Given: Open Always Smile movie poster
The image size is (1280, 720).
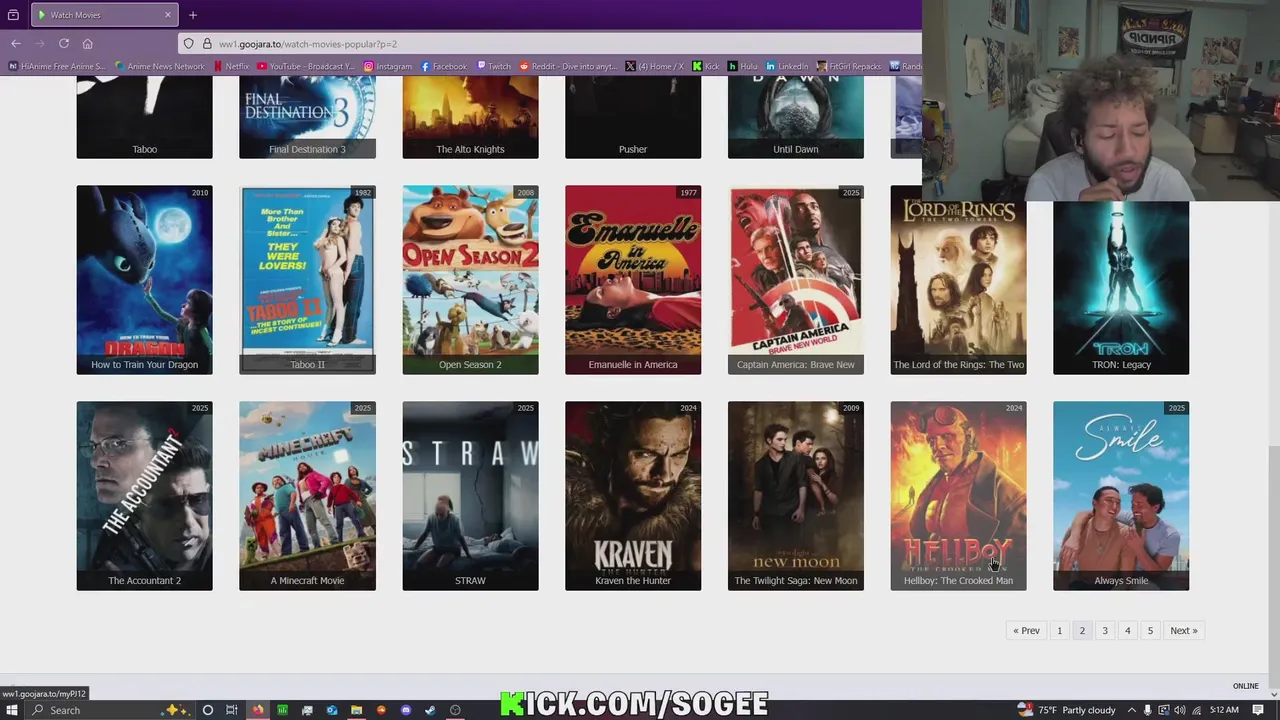Looking at the screenshot, I should [1121, 496].
